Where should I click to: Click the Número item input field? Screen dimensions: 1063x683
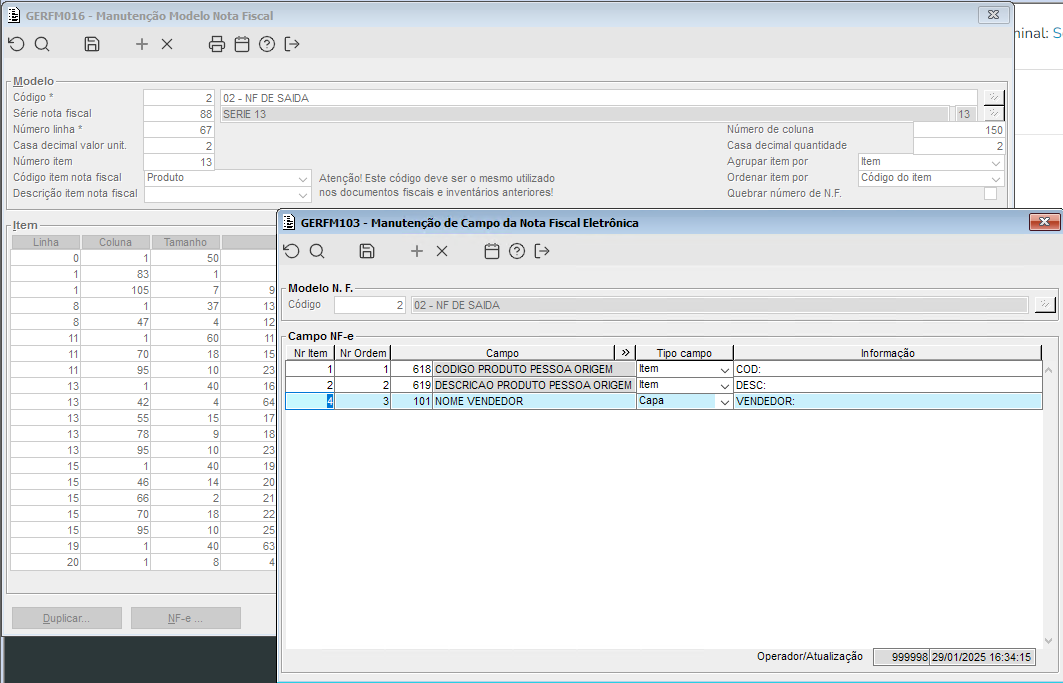pos(179,161)
